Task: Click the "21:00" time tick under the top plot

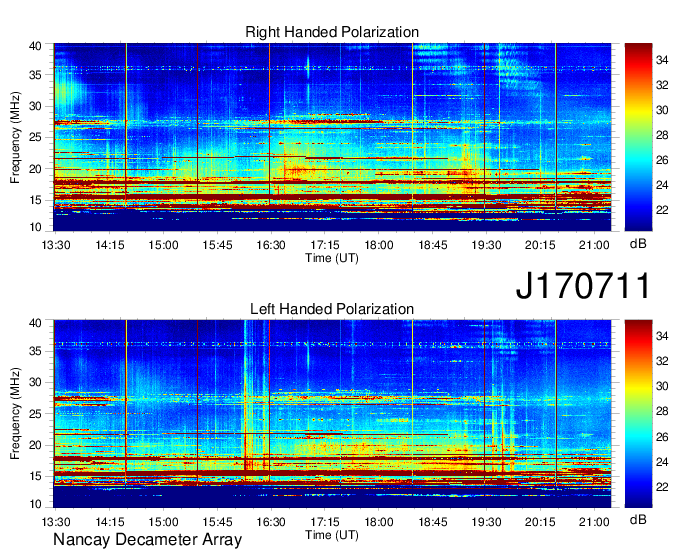Action: (x=594, y=245)
